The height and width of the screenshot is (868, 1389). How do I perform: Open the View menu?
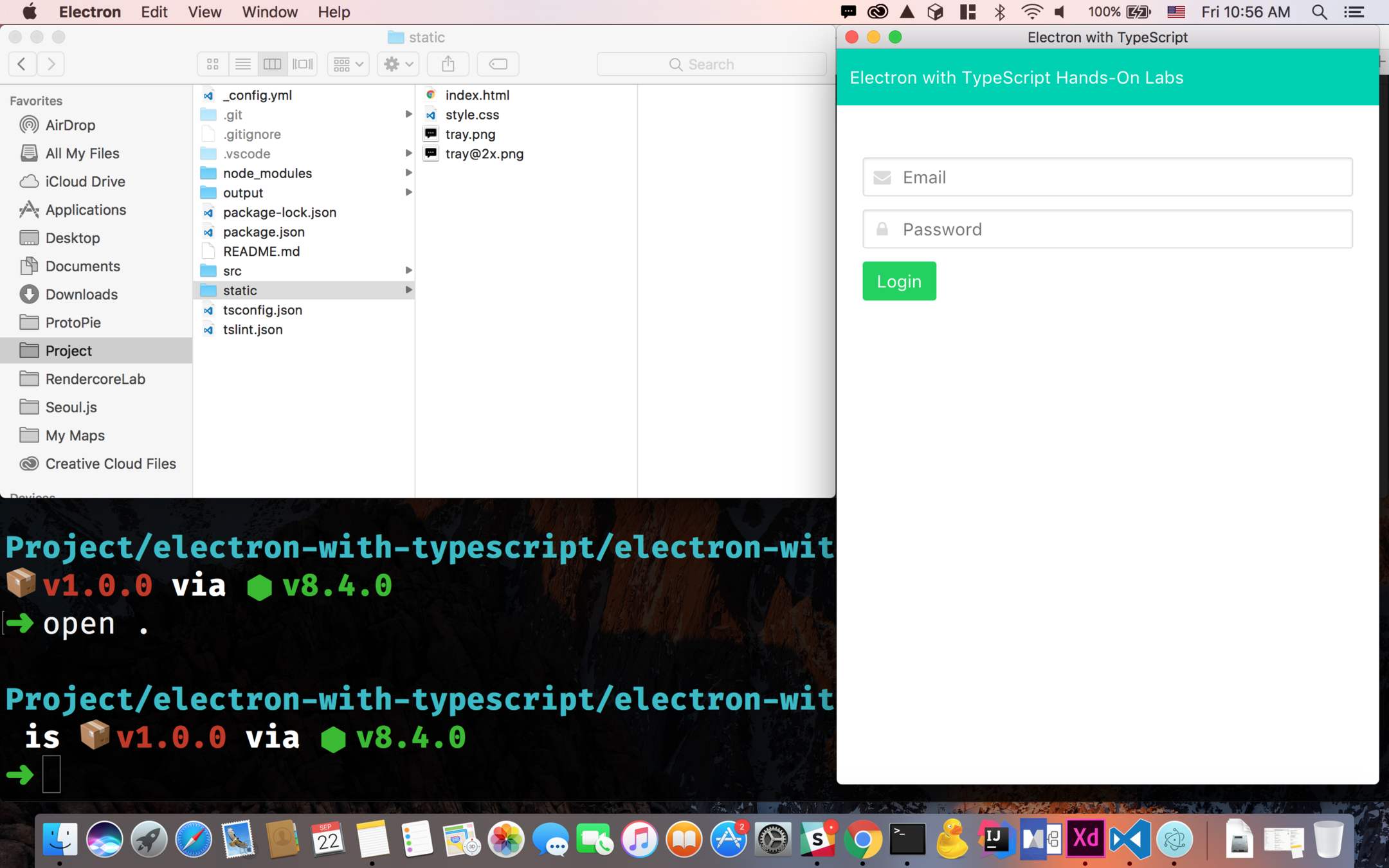(x=204, y=12)
